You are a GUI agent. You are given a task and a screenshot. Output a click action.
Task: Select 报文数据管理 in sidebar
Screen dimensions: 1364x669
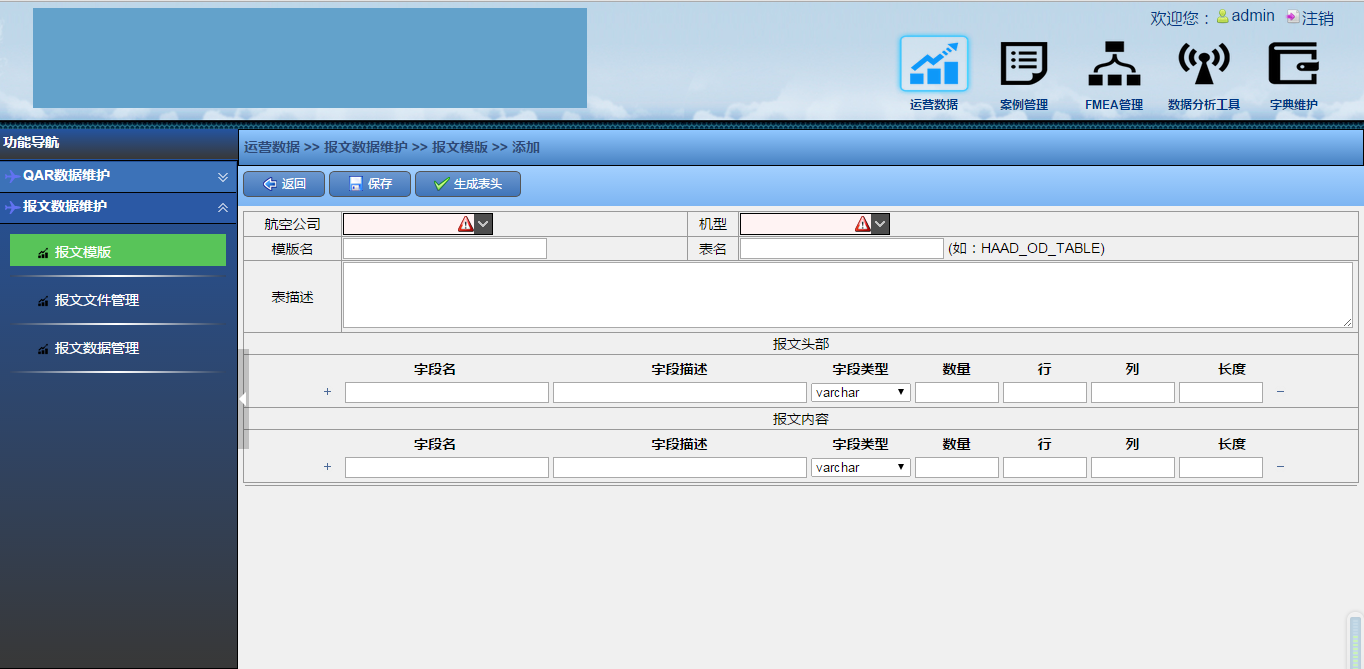[97, 348]
